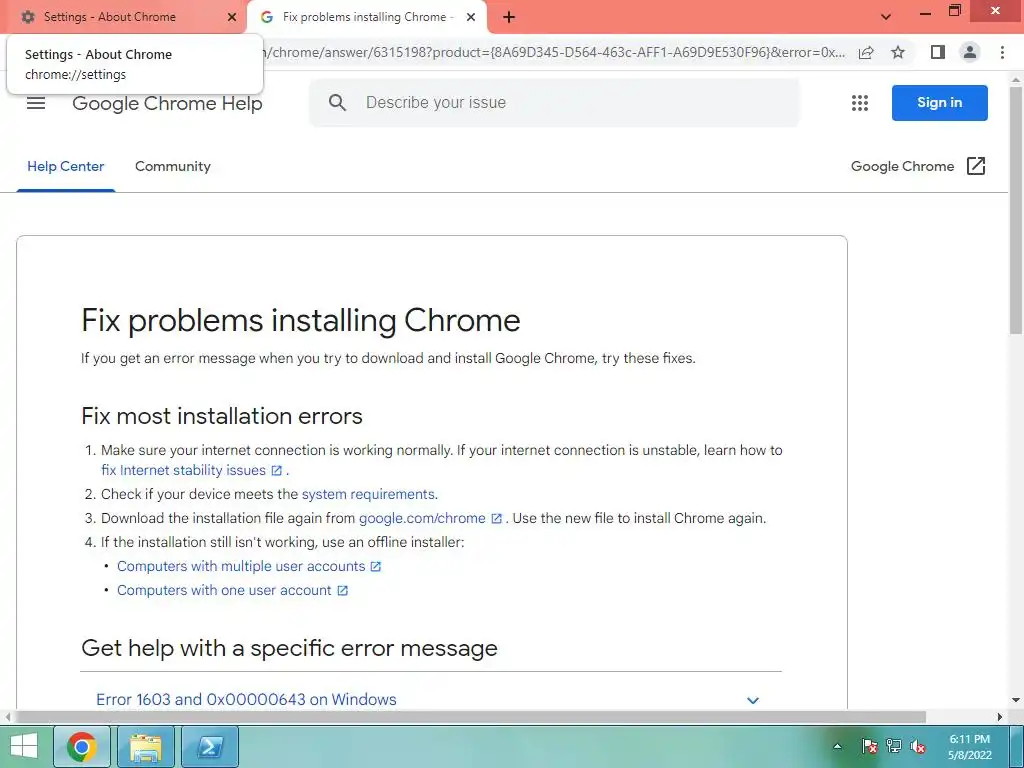
Task: Show hidden system tray icons
Action: click(837, 746)
